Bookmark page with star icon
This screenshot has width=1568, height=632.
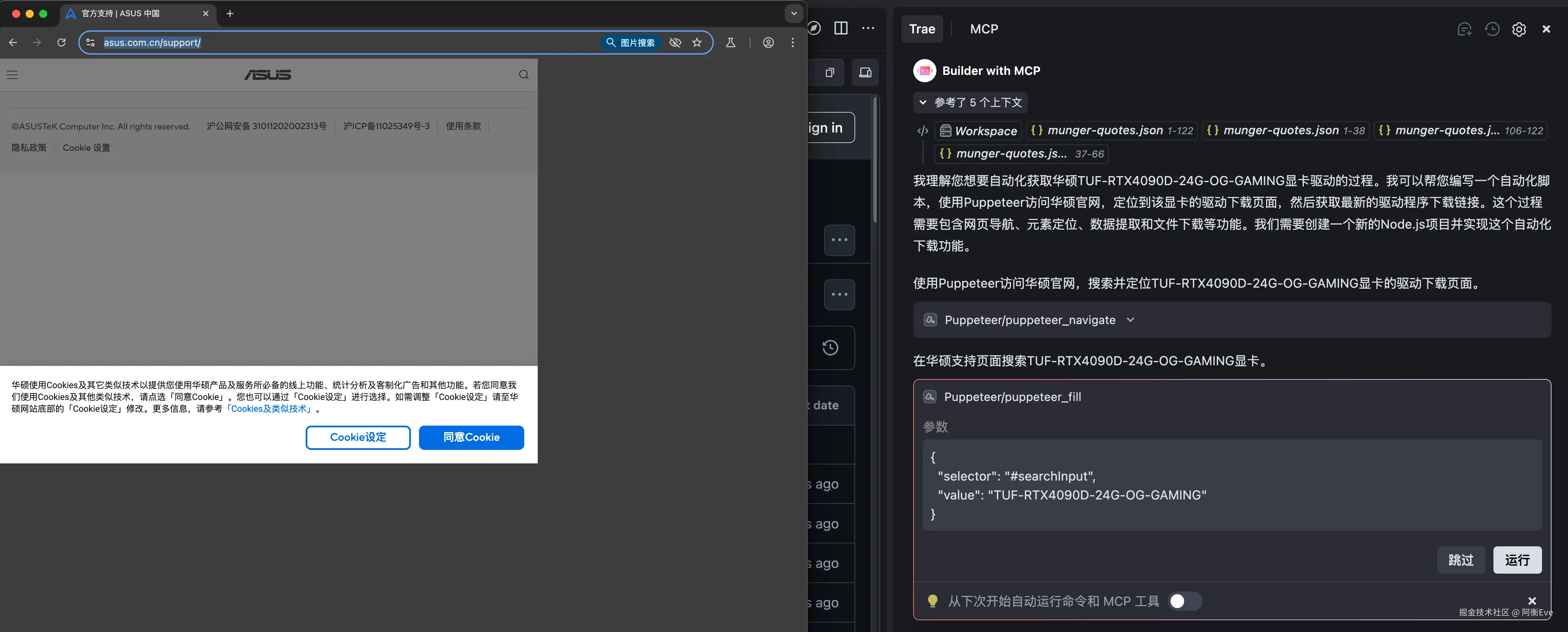pos(697,42)
